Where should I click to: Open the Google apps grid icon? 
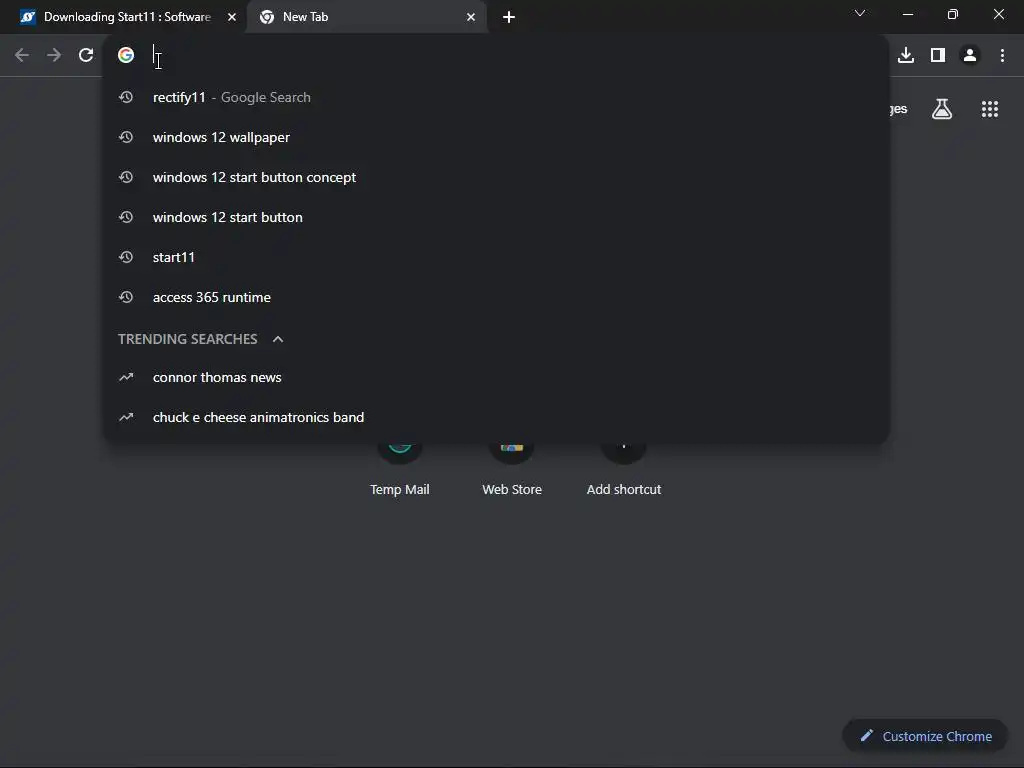coord(990,109)
